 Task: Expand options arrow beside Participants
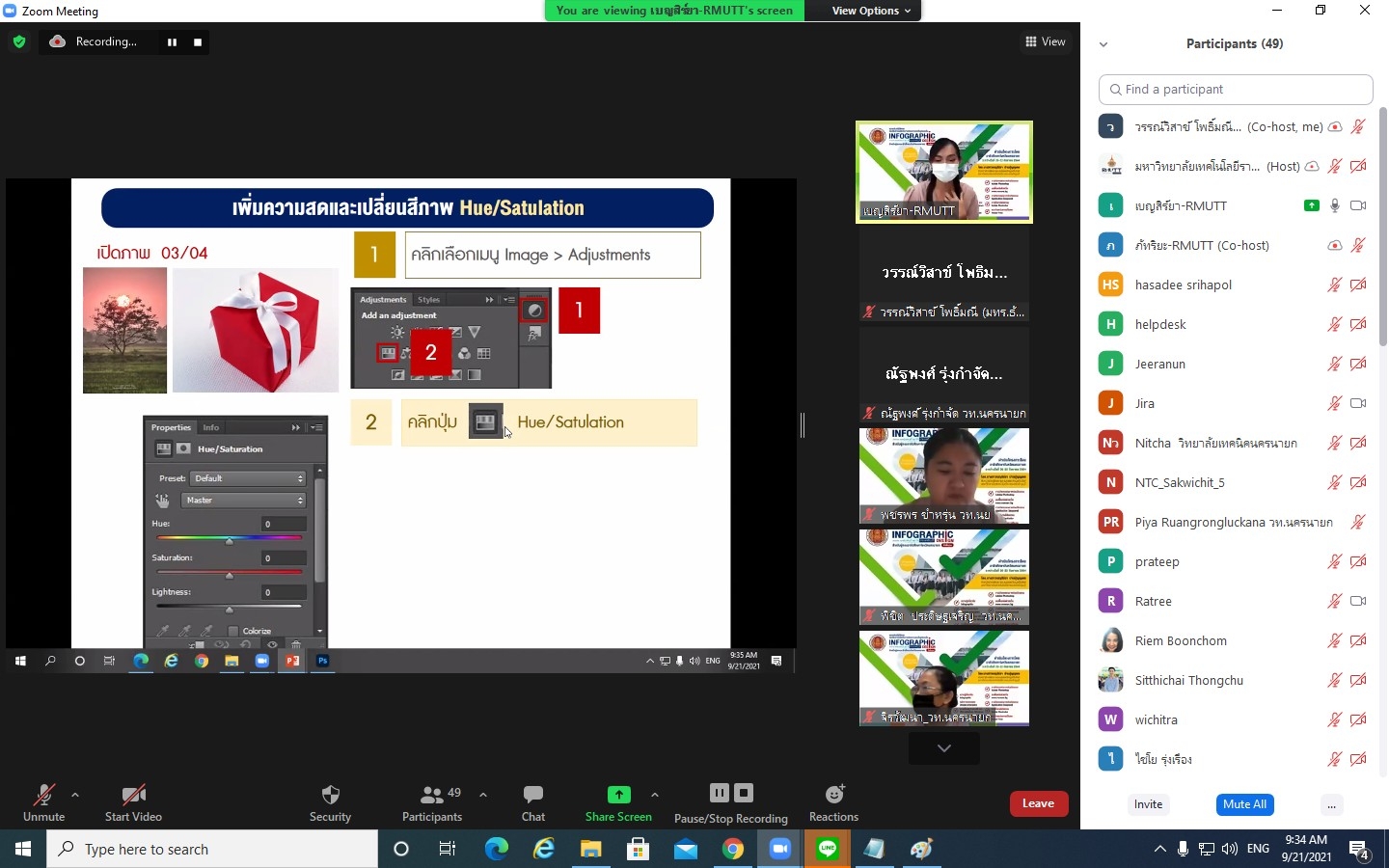point(483,795)
